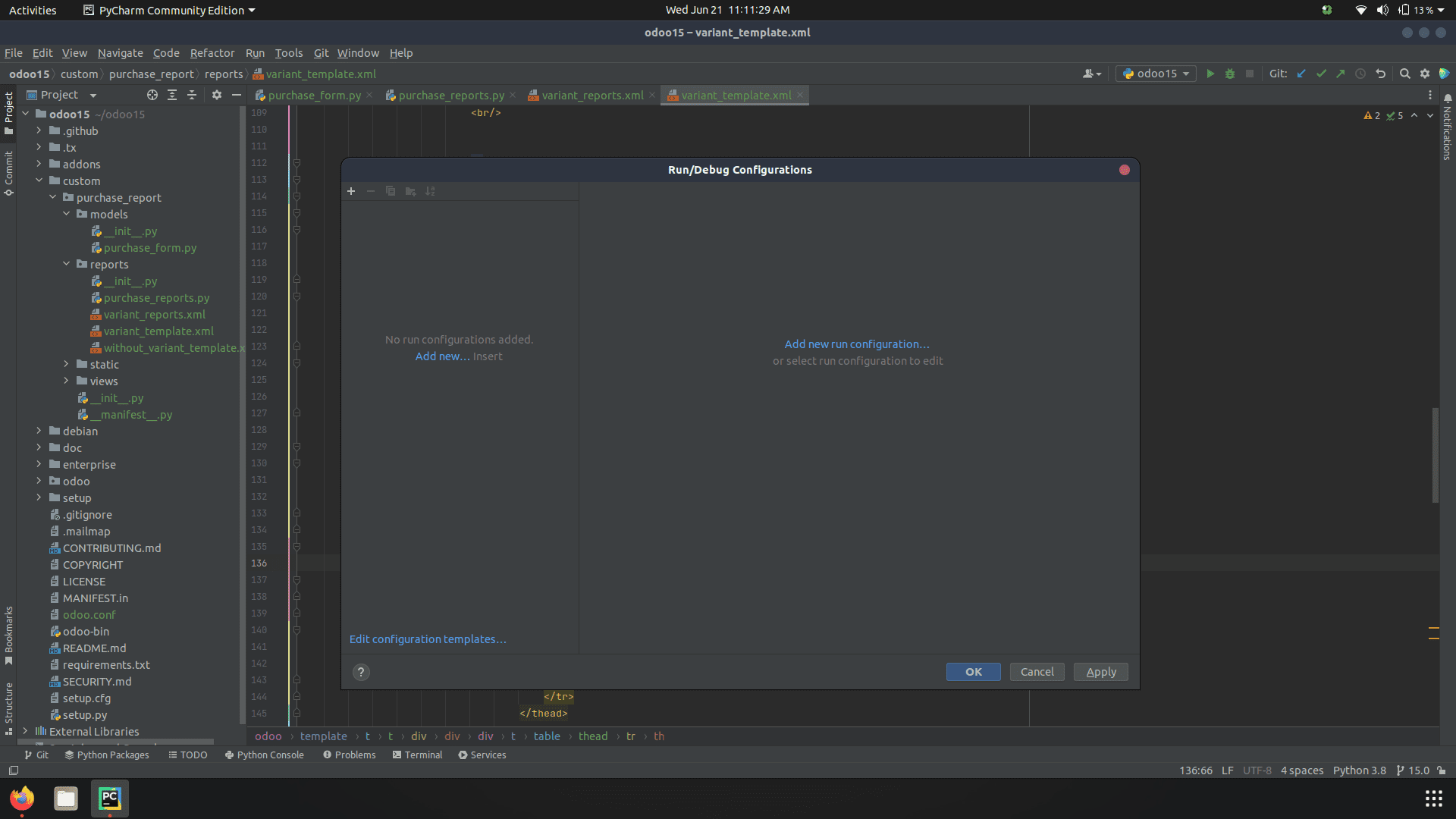Open Files app from the dock

tap(66, 799)
